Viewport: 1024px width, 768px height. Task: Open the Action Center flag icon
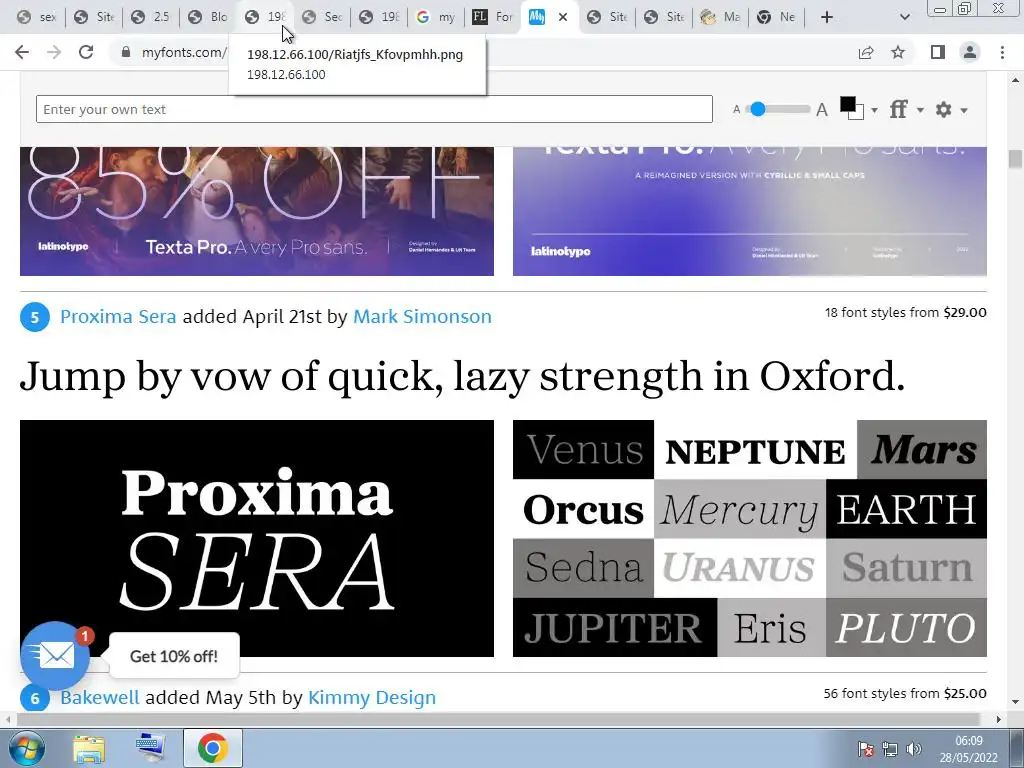pos(866,749)
